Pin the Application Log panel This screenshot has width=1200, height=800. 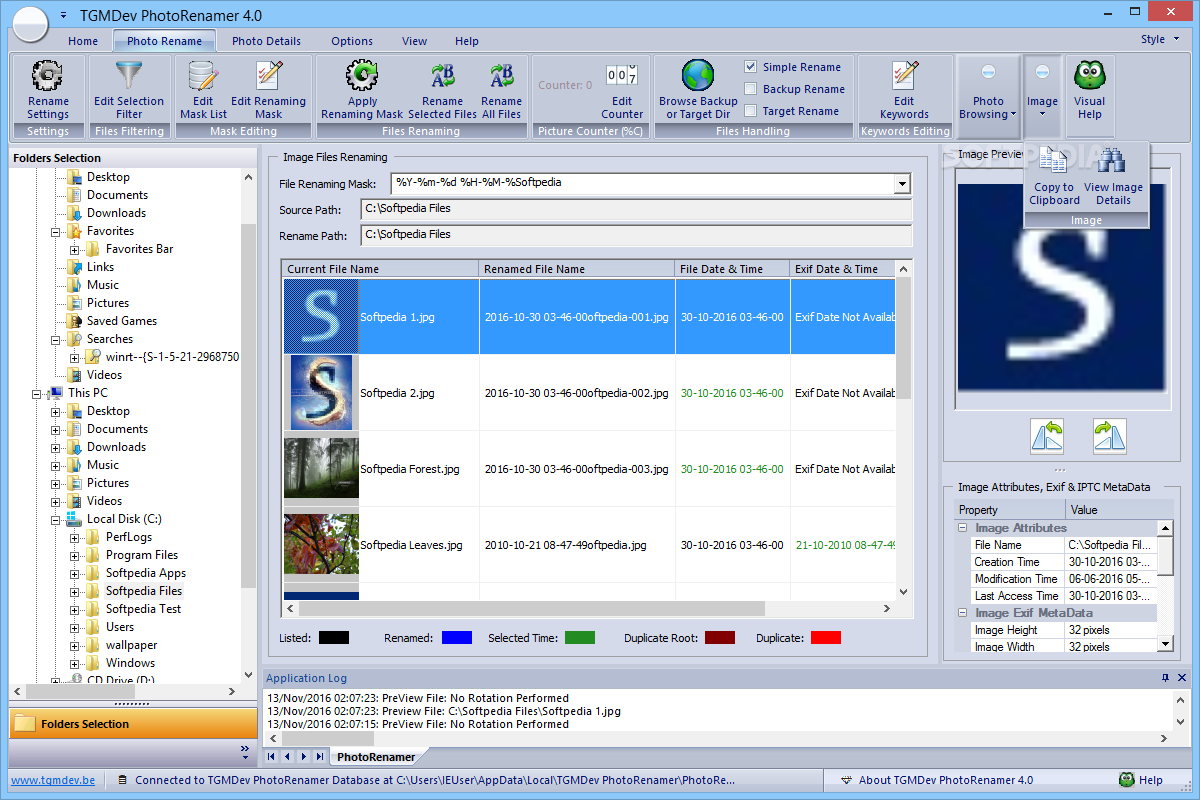(x=1165, y=678)
